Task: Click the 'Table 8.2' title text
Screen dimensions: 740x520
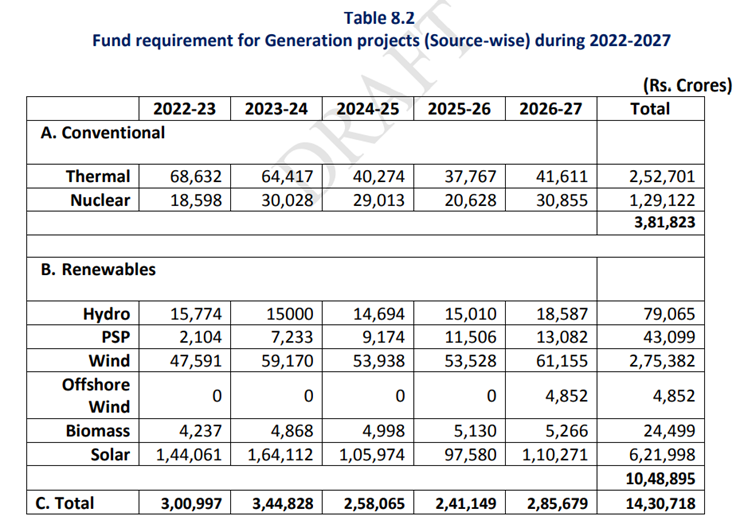Action: [x=379, y=18]
